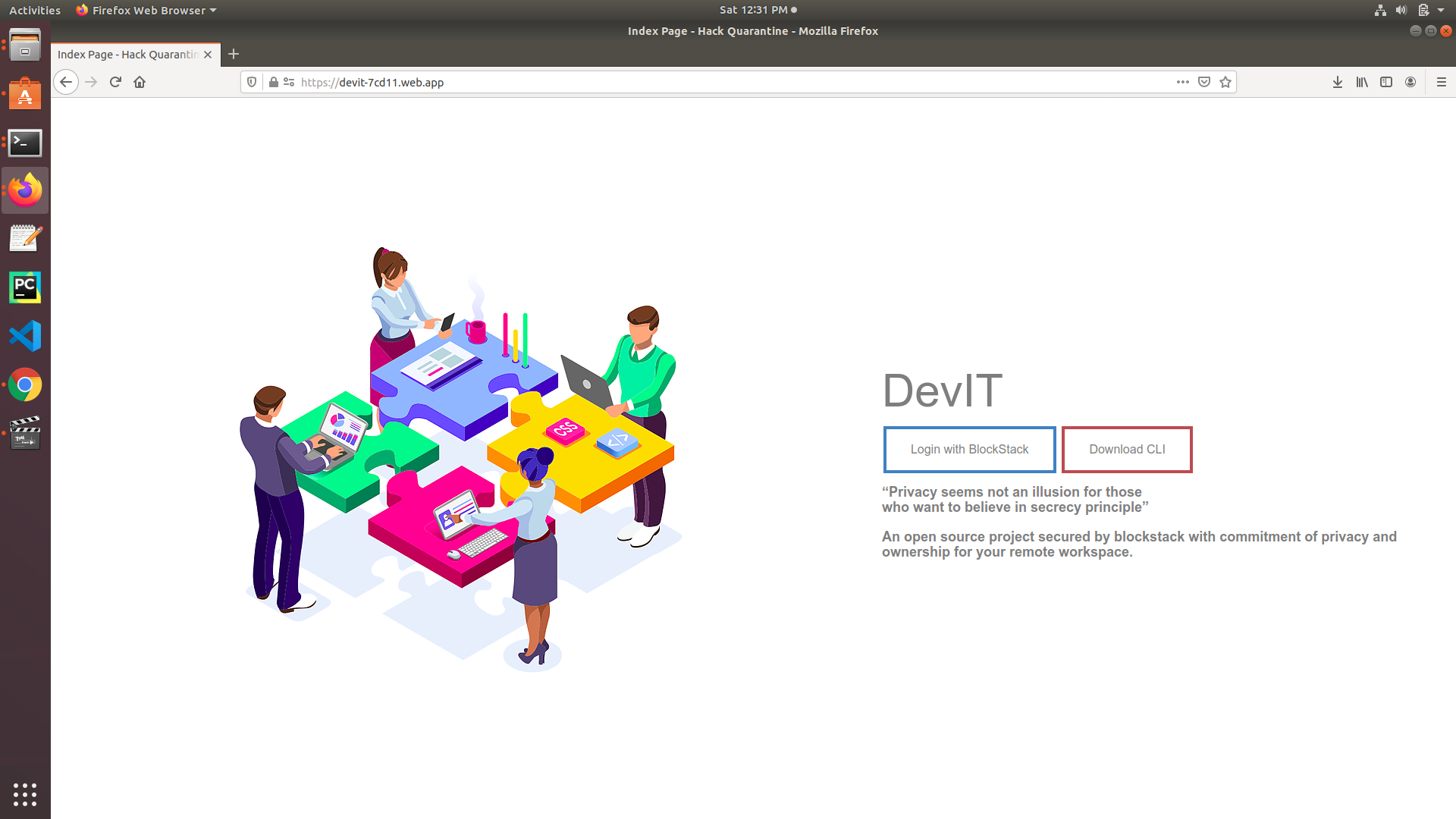
Task: Open power battery indicator in top bar
Action: pos(1423,10)
